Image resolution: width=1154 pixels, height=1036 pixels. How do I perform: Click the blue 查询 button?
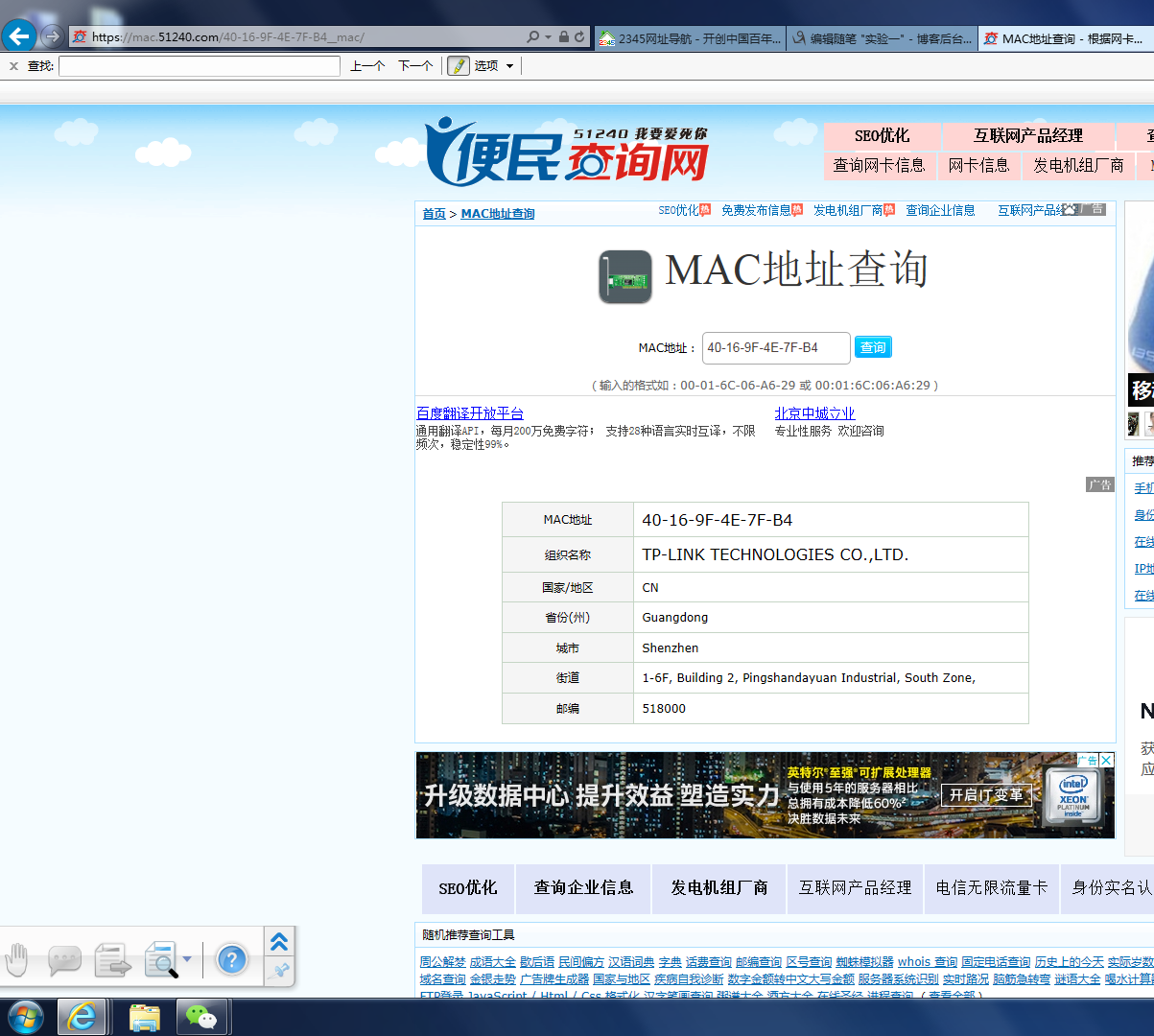tap(873, 347)
